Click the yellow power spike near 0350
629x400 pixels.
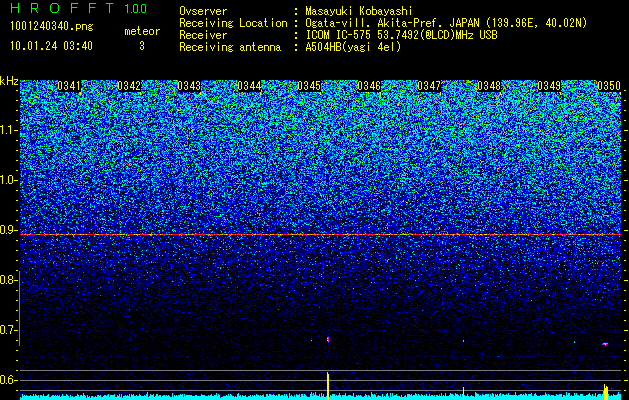pyautogui.click(x=606, y=392)
